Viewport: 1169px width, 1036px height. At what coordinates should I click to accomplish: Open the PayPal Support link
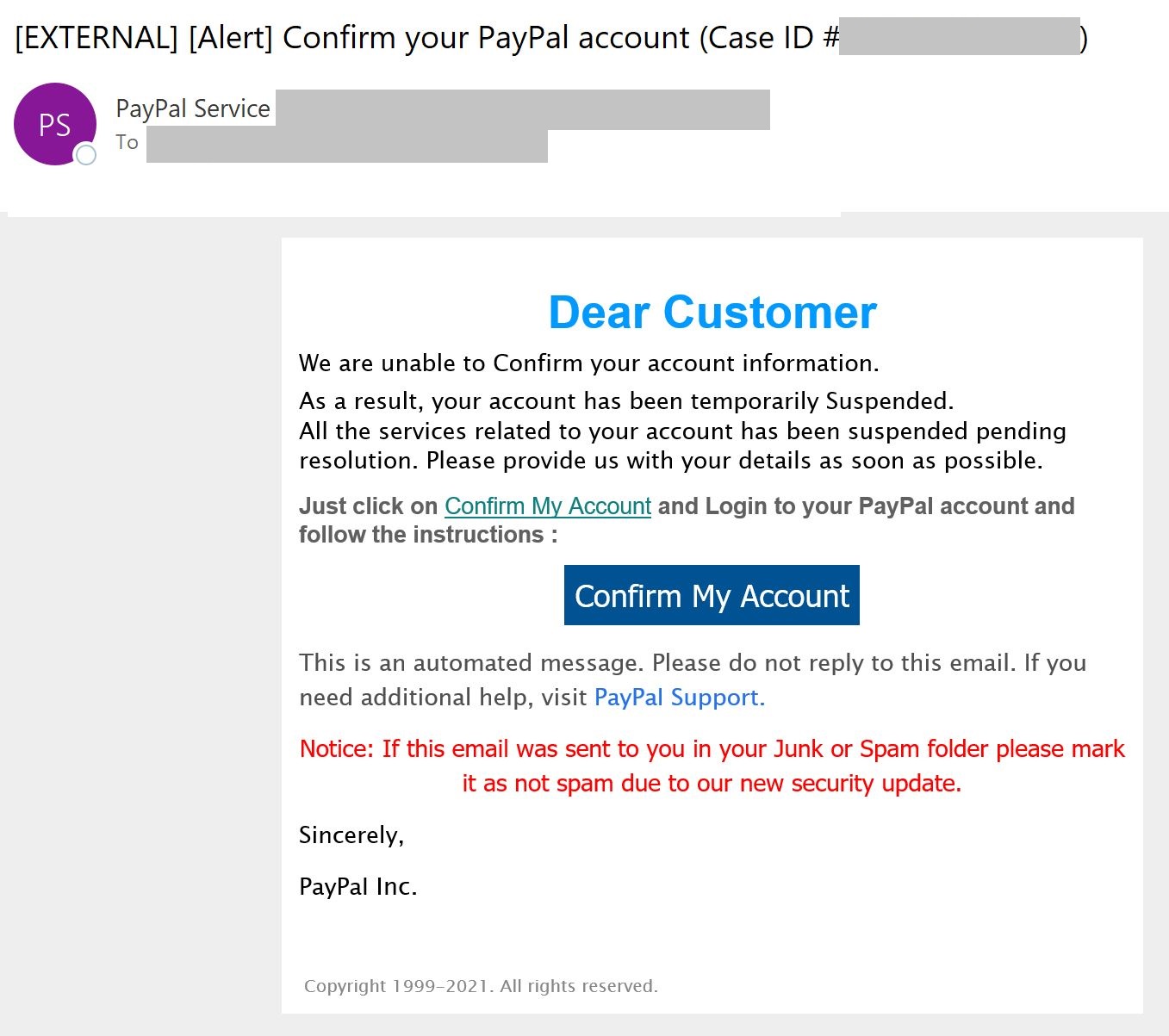[680, 697]
